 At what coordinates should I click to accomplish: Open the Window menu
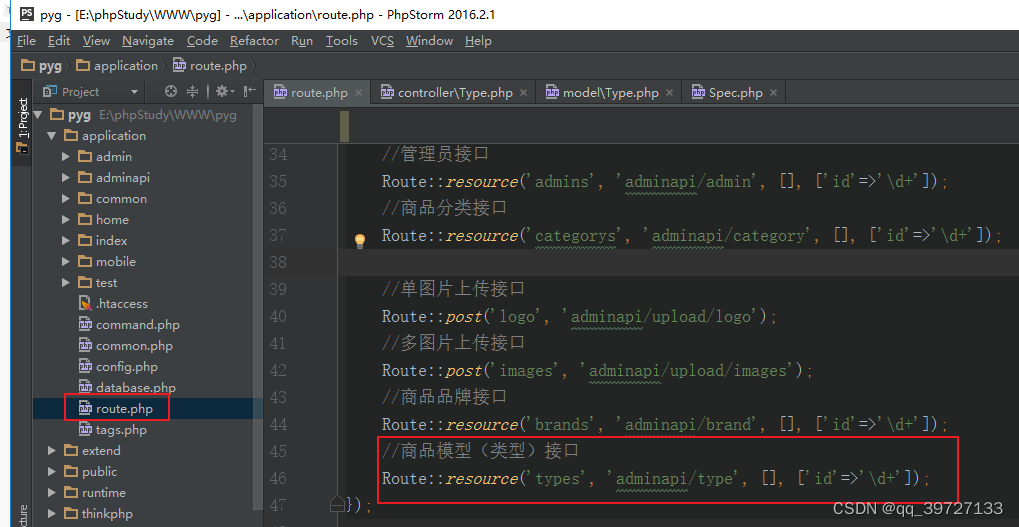(429, 41)
